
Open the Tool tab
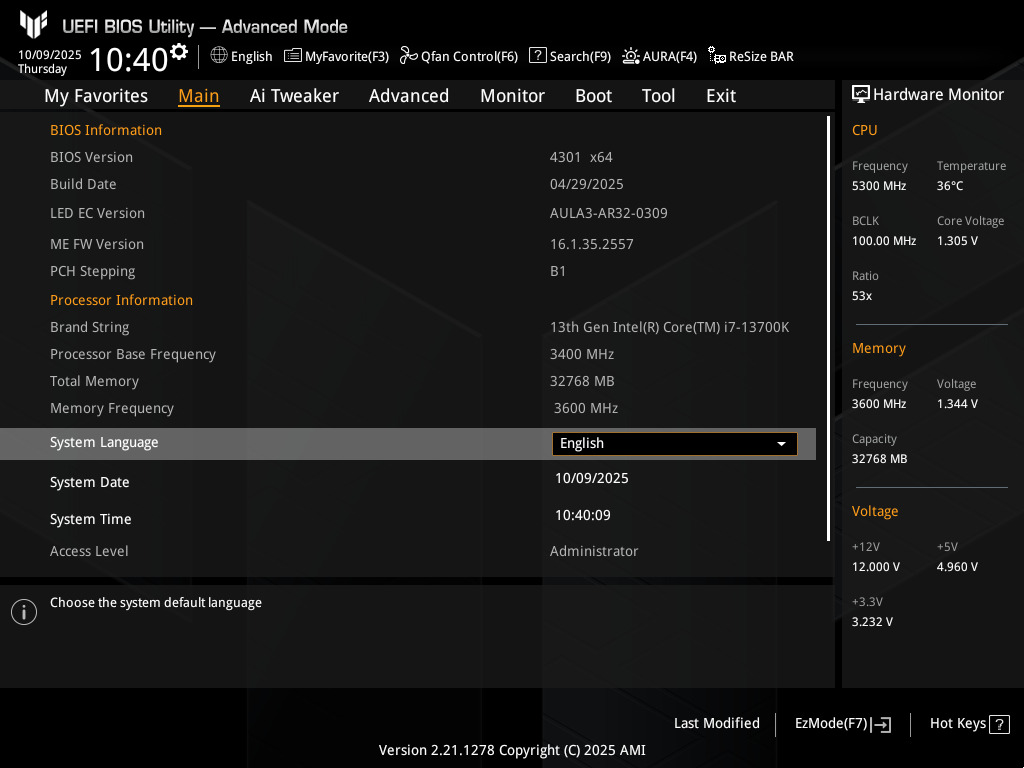pyautogui.click(x=658, y=96)
